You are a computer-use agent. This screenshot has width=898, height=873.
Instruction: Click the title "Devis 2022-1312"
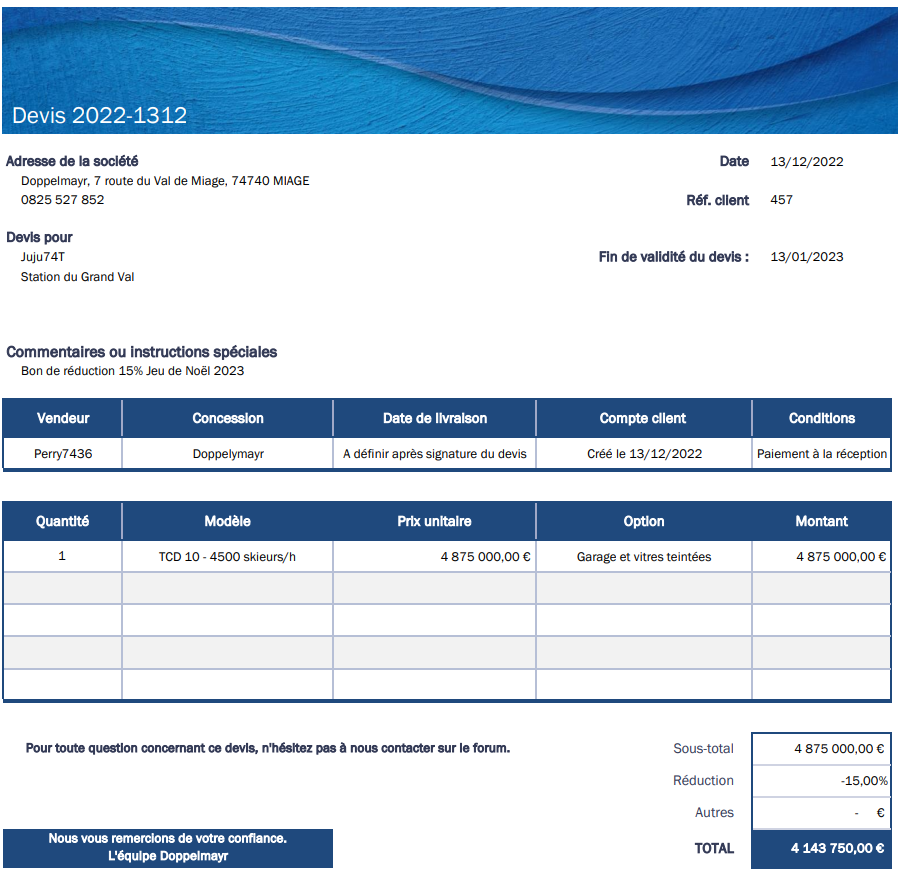point(100,115)
